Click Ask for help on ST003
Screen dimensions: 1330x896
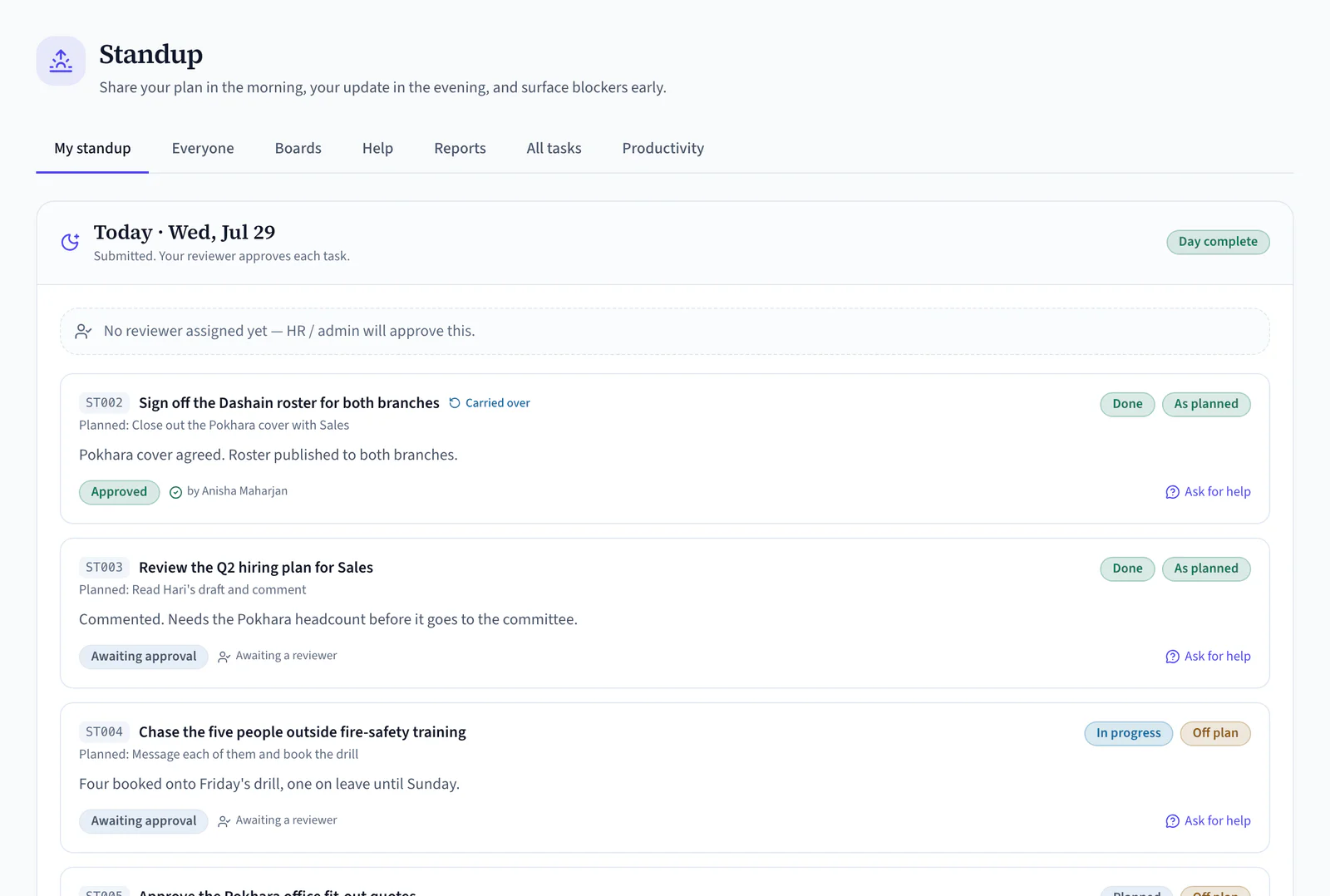pyautogui.click(x=1208, y=657)
